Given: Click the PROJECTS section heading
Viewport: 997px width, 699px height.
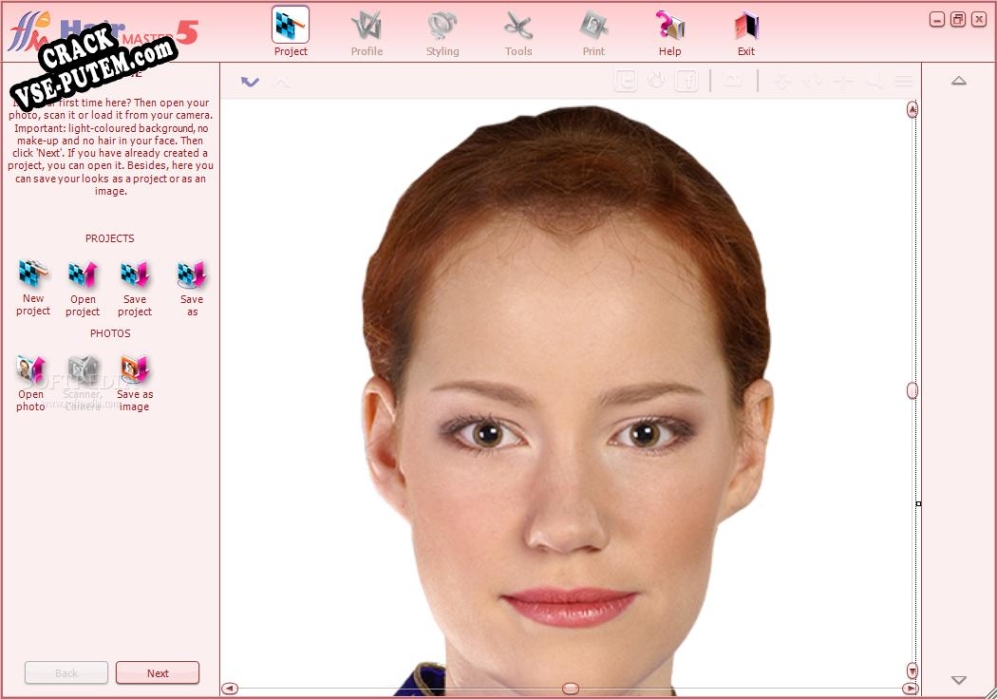Looking at the screenshot, I should pos(109,239).
